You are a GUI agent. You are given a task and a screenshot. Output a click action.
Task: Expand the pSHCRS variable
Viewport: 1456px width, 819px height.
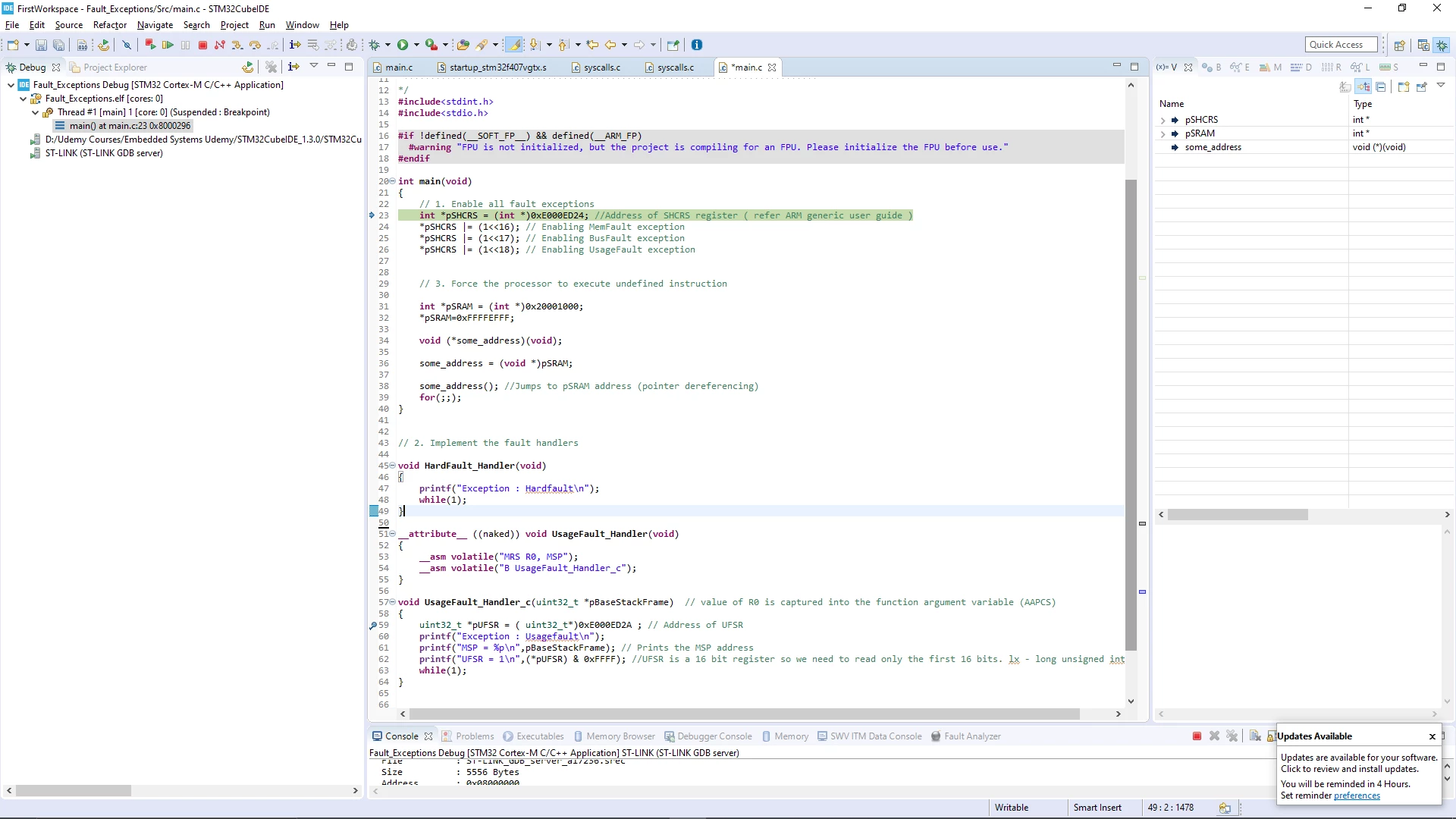click(x=1163, y=120)
